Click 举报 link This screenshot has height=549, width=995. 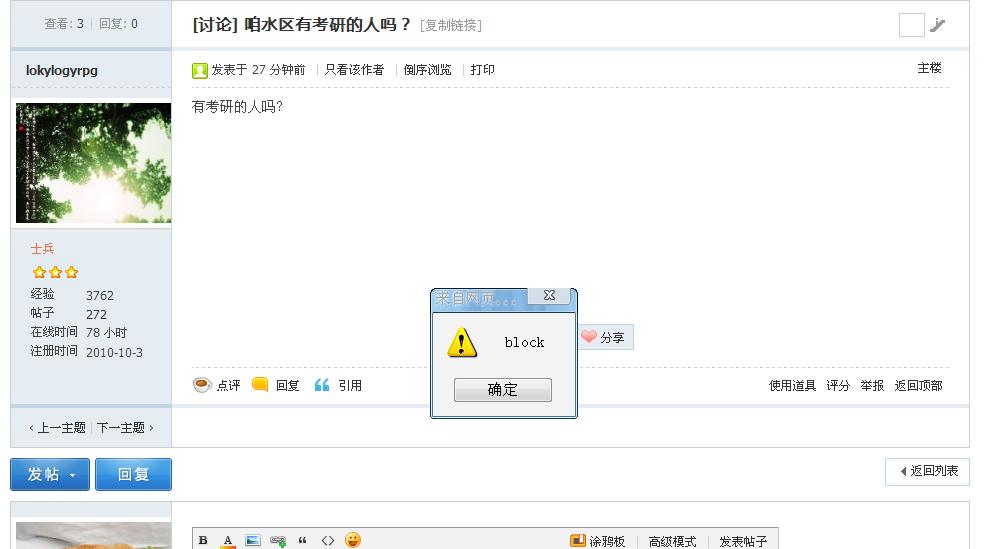[872, 386]
